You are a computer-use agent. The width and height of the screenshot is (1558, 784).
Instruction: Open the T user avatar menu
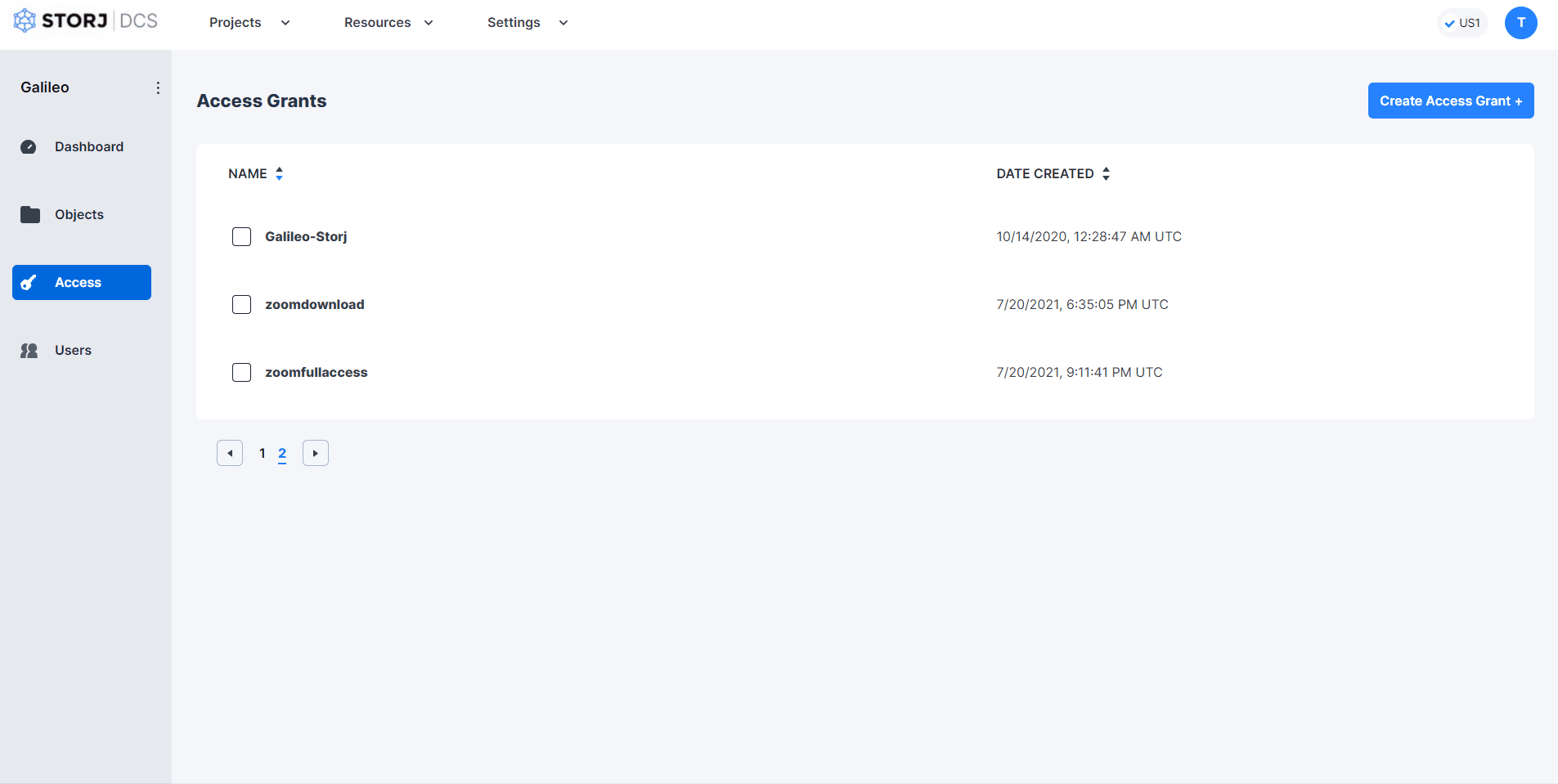tap(1520, 23)
